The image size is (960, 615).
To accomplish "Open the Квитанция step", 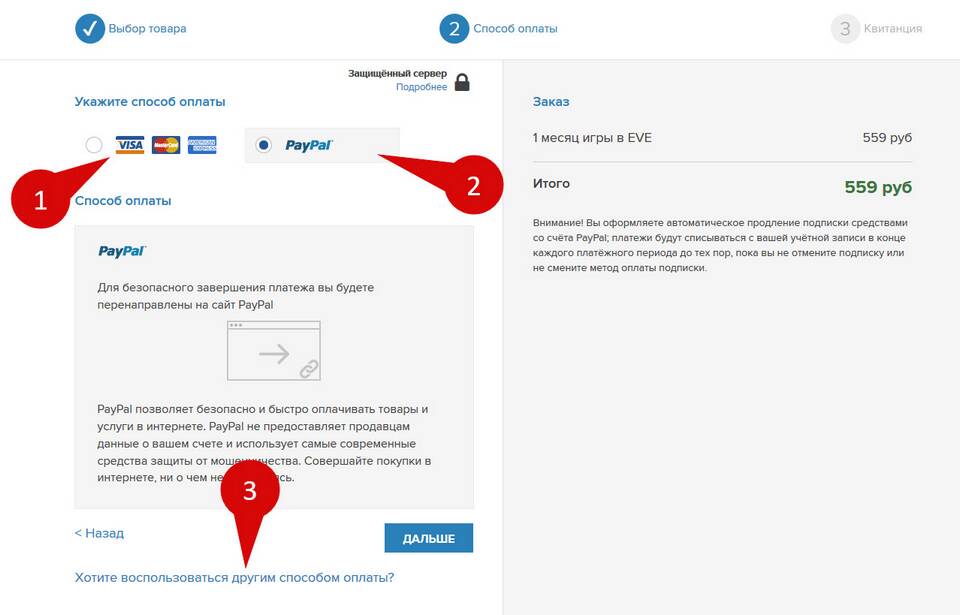I will tap(893, 29).
